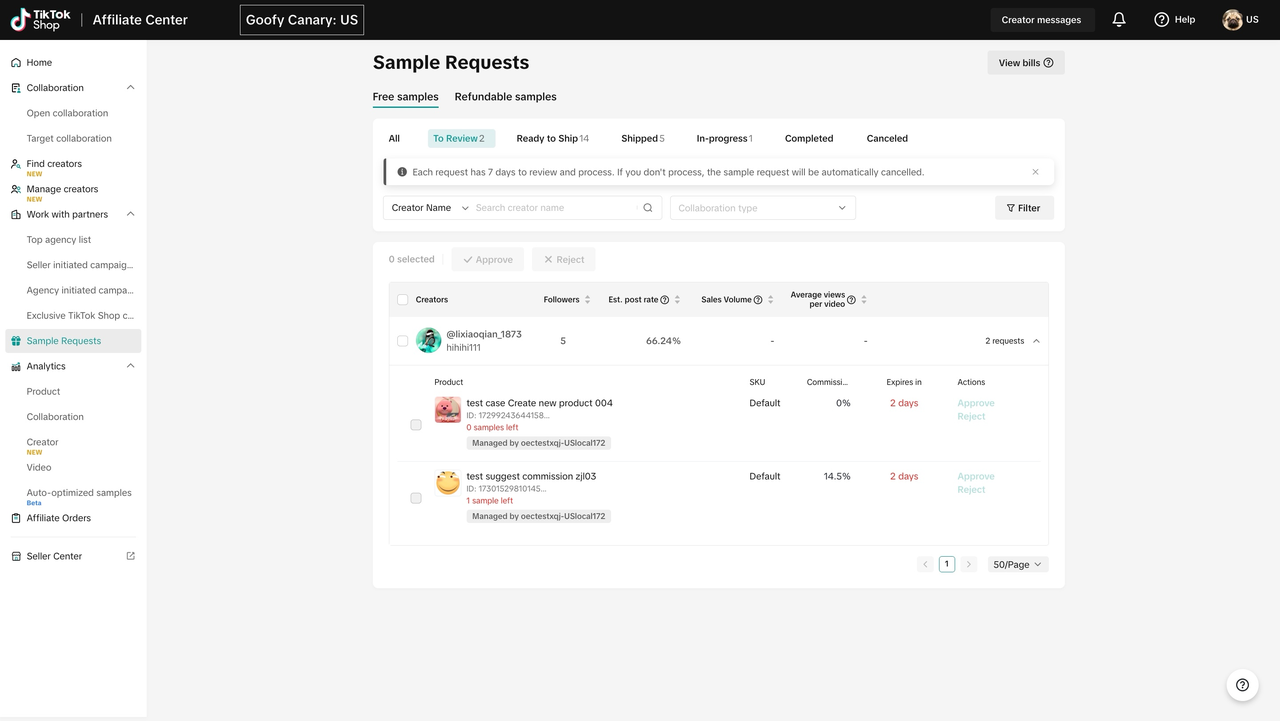Check the @lixiaoqian_1873 creator checkbox
The image size is (1280, 721).
(402, 341)
